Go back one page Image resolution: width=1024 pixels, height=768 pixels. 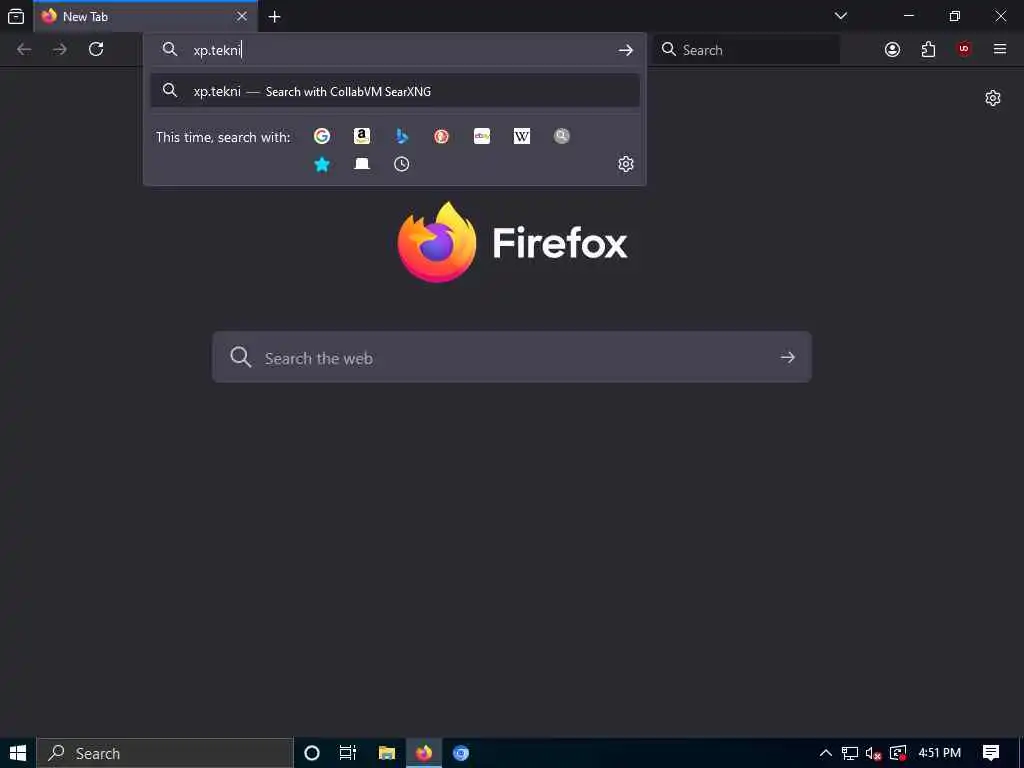tap(24, 49)
